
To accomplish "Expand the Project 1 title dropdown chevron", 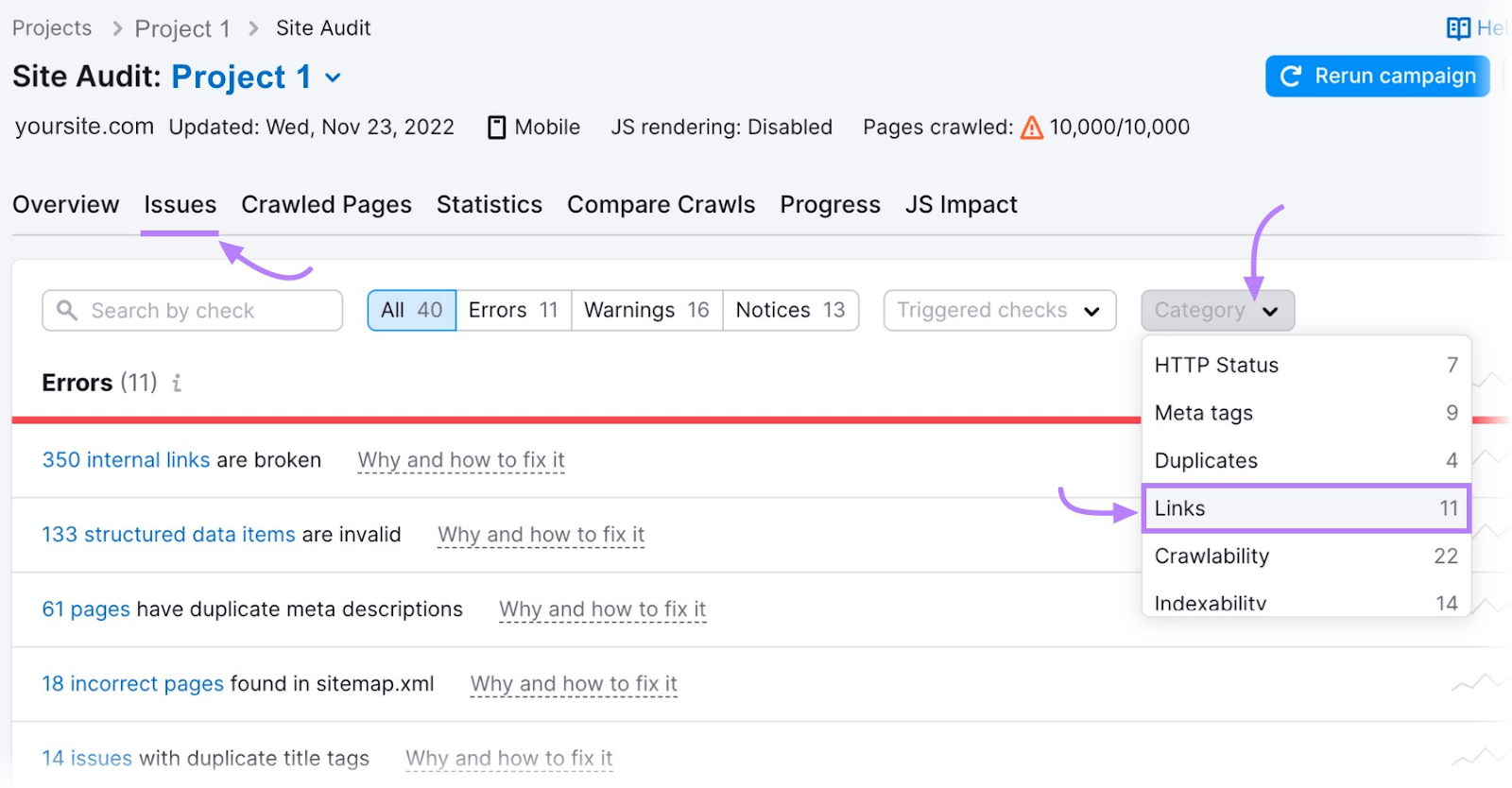I will tap(333, 77).
